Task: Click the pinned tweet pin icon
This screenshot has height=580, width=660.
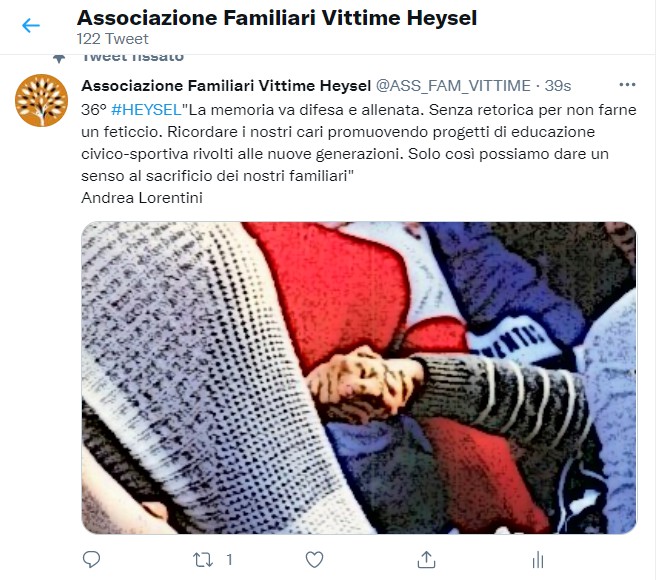Action: pyautogui.click(x=59, y=58)
